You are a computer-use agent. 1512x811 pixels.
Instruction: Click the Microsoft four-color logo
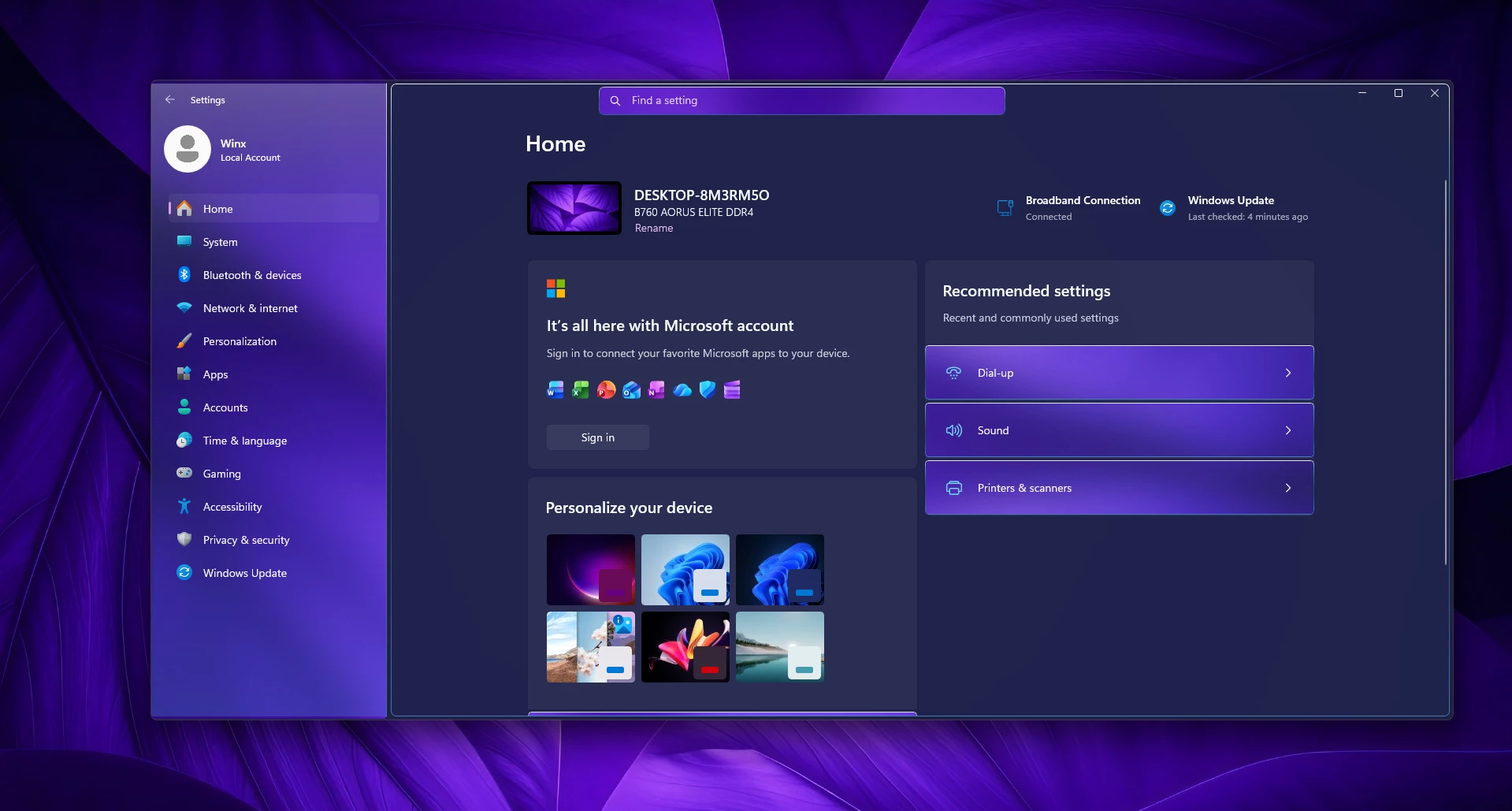(x=555, y=288)
